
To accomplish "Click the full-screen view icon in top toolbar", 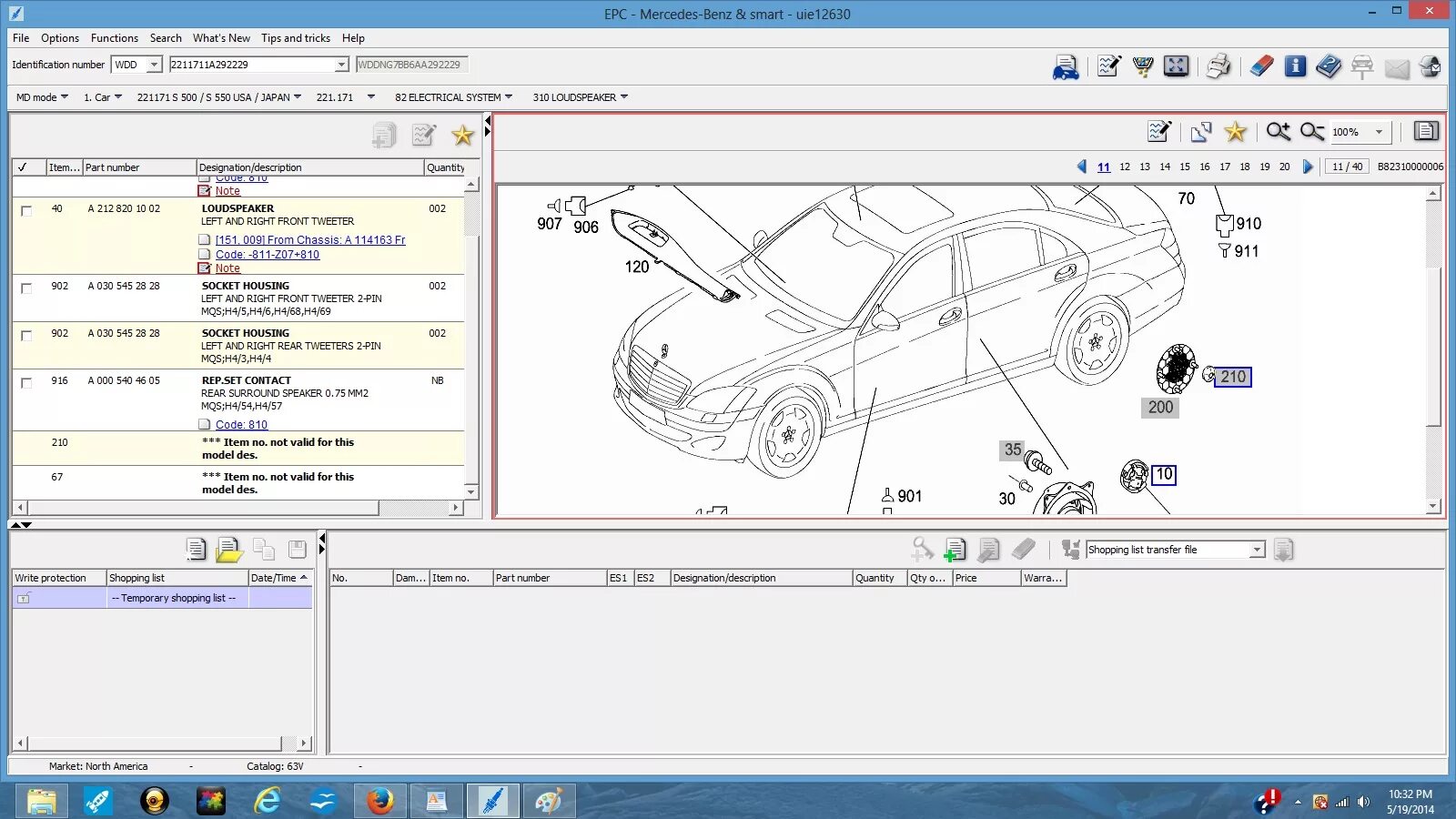I will click(1177, 66).
